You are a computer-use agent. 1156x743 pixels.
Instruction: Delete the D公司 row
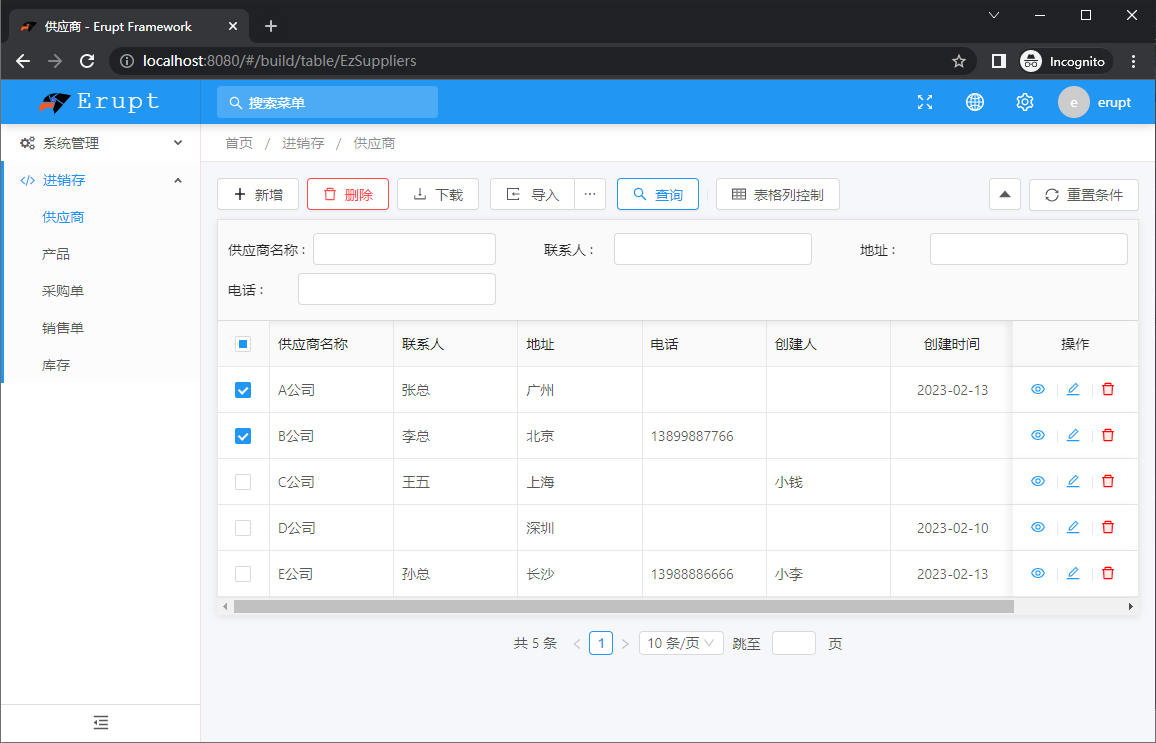tap(1107, 527)
